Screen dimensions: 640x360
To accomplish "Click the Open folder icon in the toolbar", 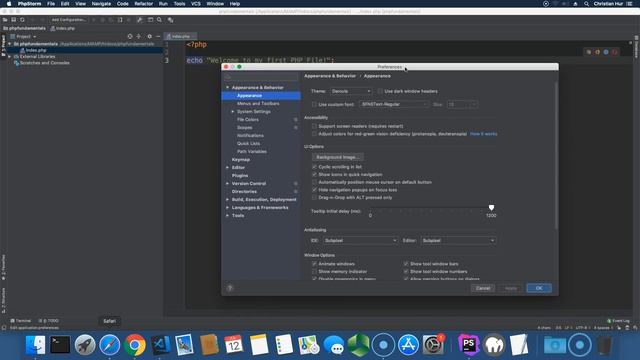I will [5, 20].
